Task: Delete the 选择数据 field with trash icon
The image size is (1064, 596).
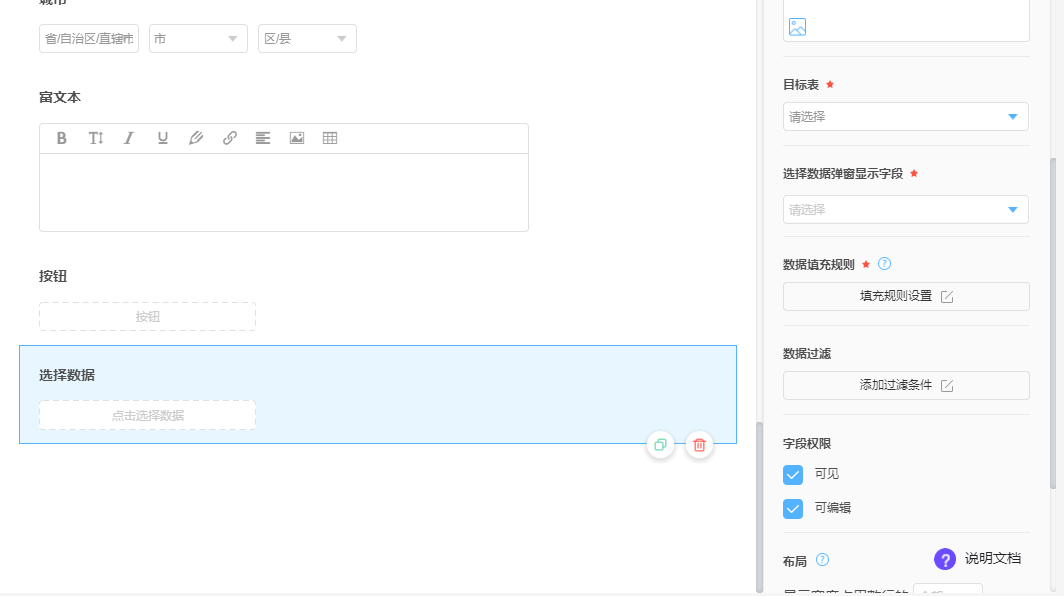Action: (699, 445)
